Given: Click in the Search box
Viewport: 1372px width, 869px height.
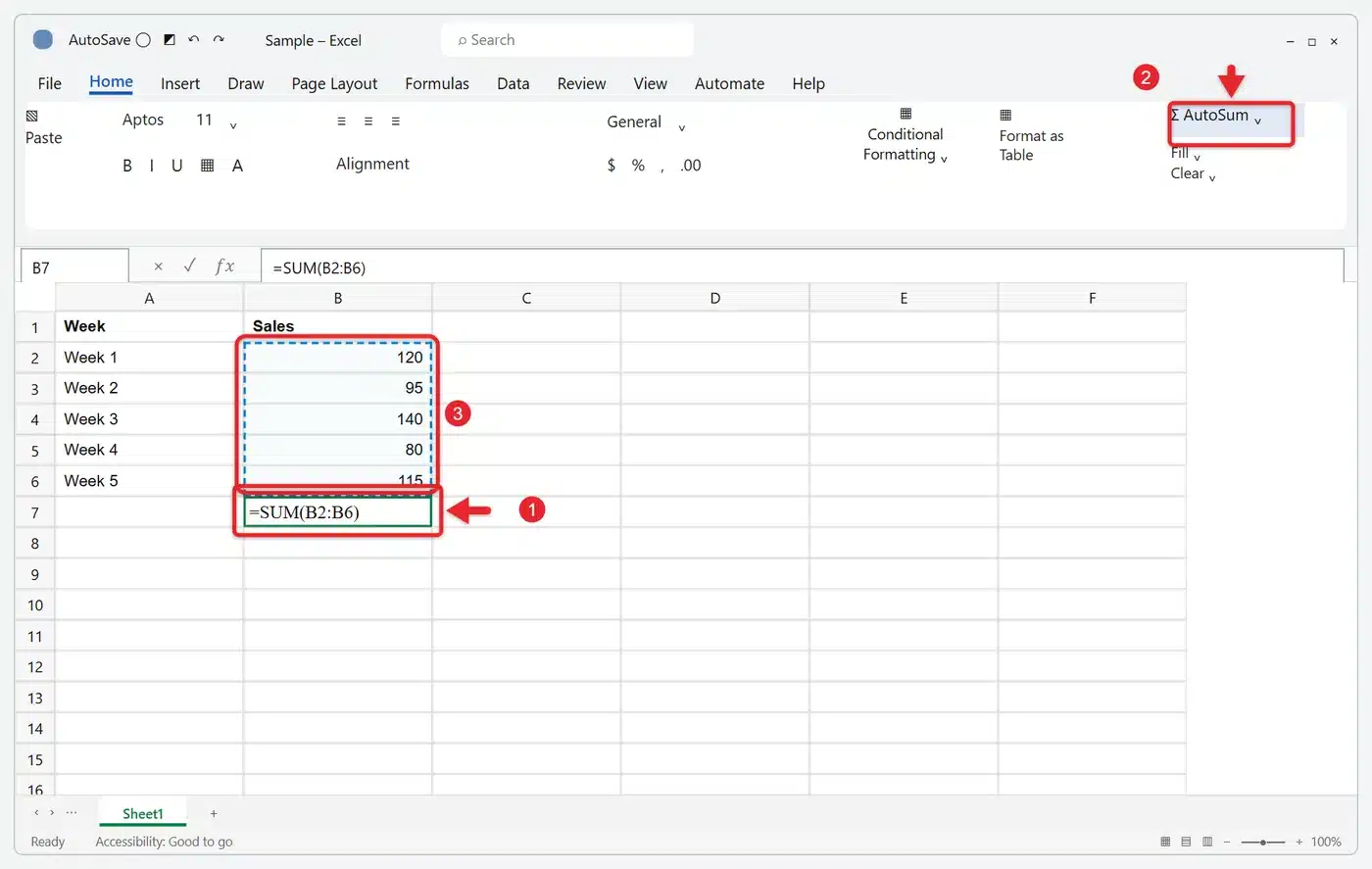Looking at the screenshot, I should (567, 40).
